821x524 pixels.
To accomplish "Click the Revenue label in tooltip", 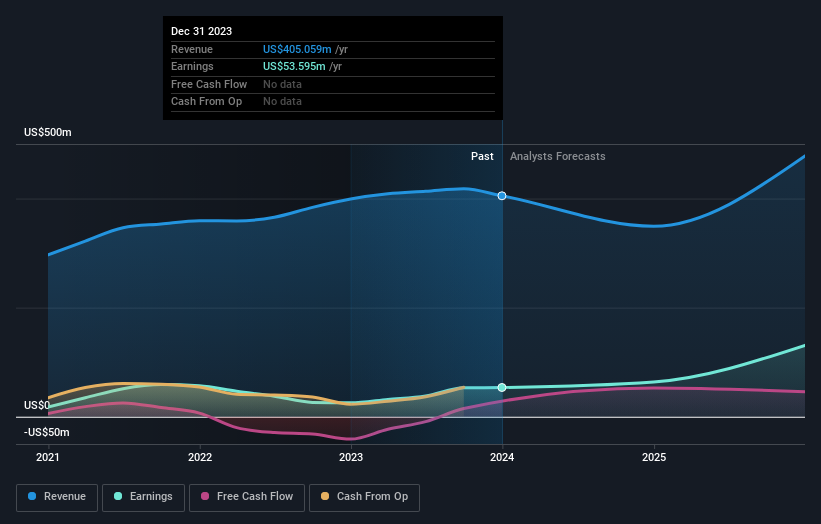I will [x=192, y=49].
